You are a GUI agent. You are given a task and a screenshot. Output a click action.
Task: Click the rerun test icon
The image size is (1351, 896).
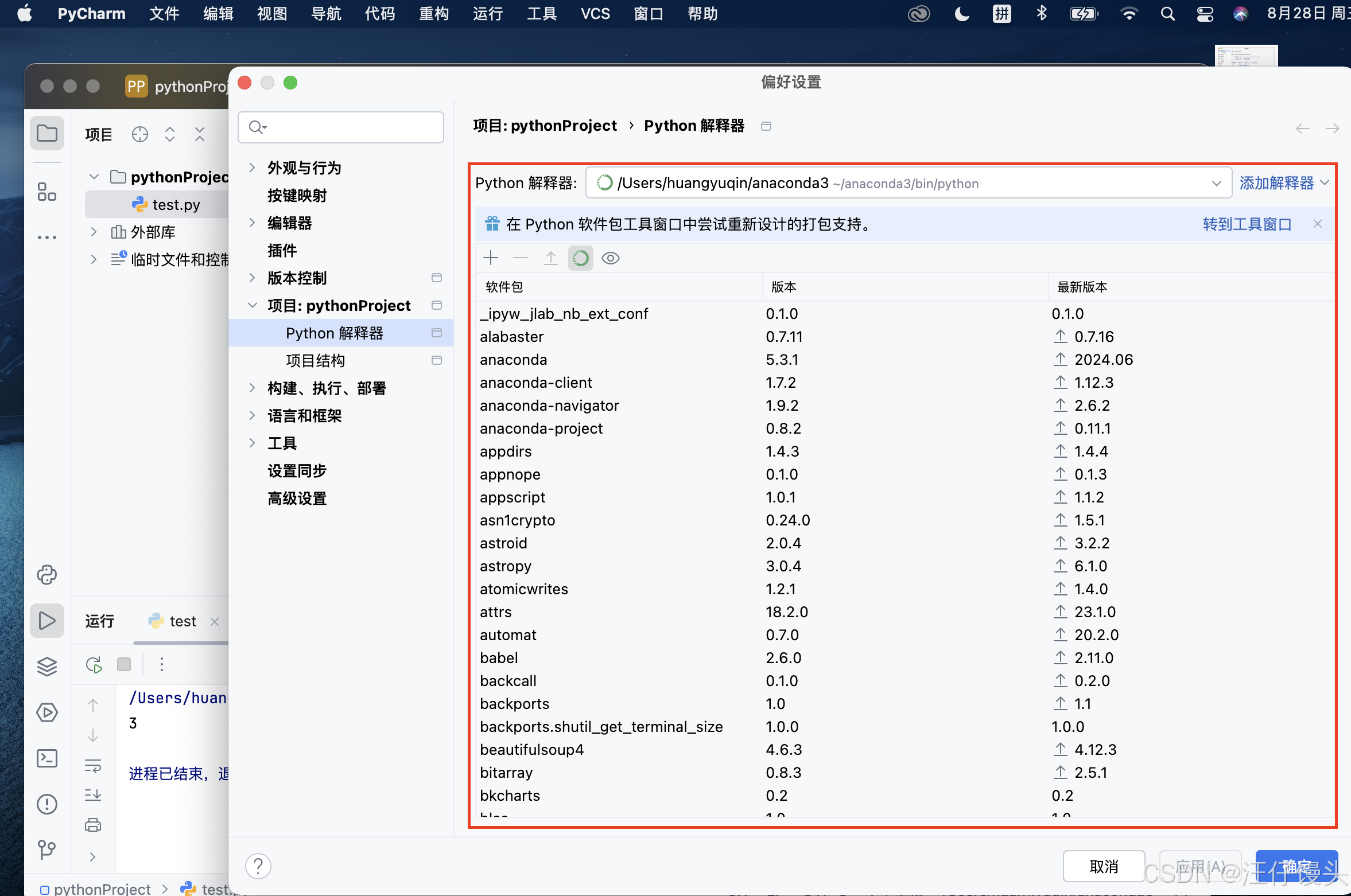pos(94,664)
